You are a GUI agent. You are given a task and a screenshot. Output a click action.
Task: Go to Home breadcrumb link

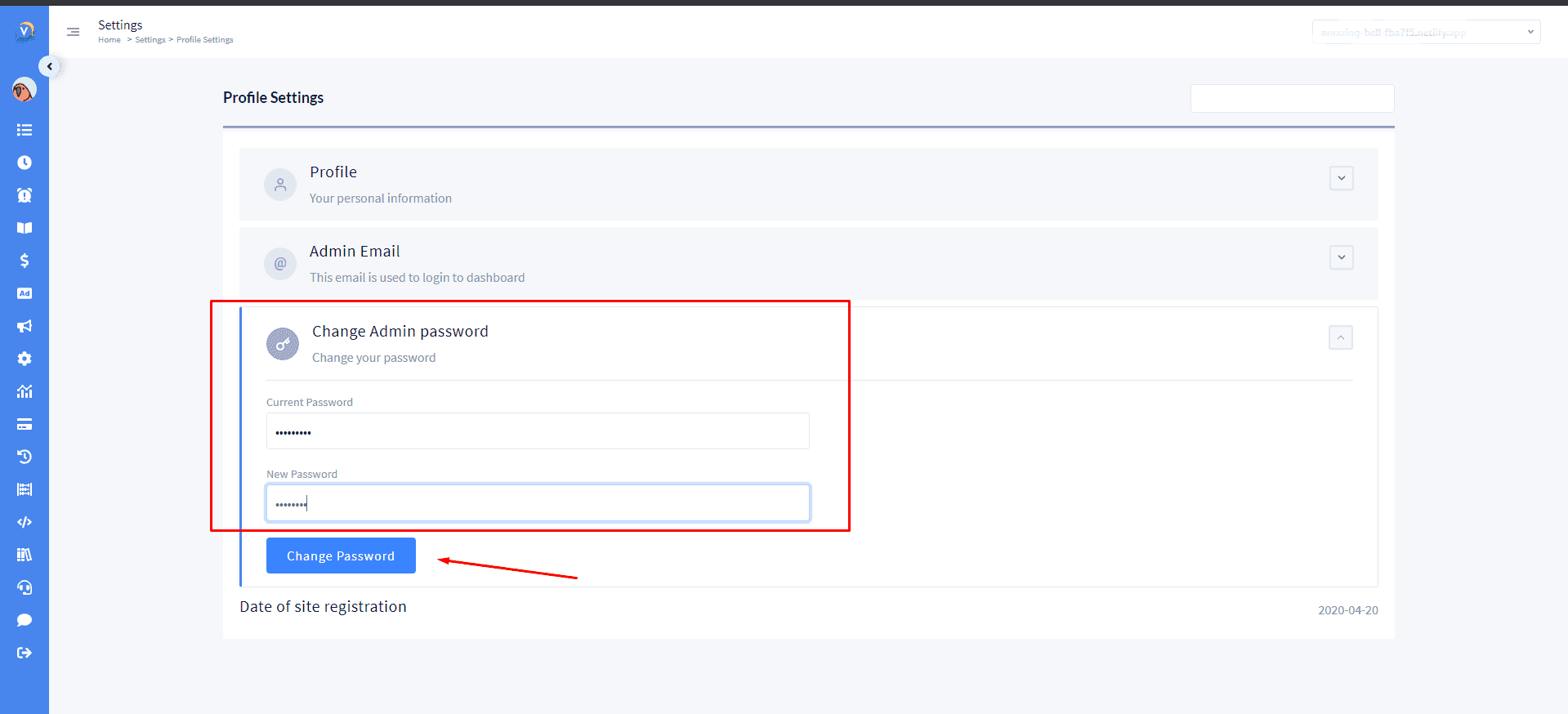[x=109, y=40]
